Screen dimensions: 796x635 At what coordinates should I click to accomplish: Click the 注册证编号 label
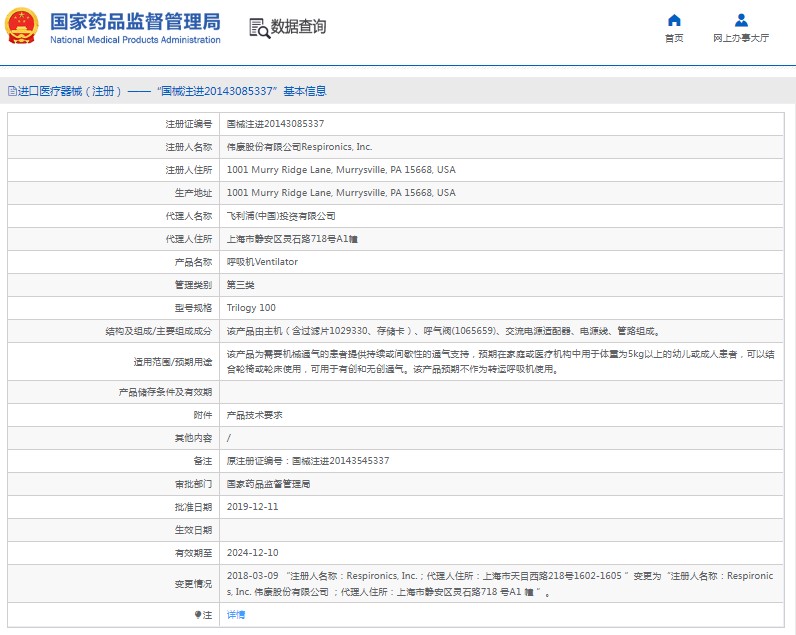[188, 124]
